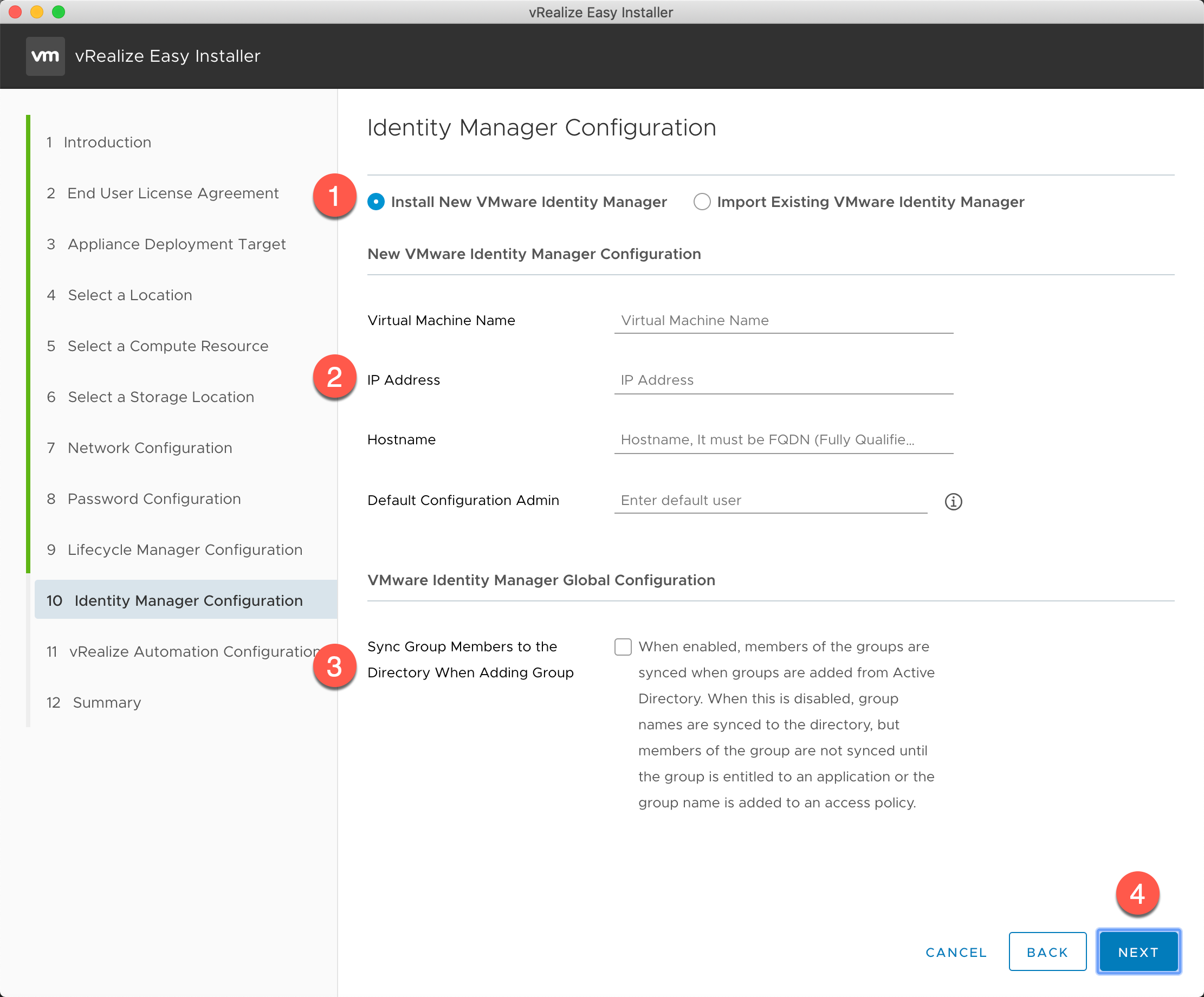Select Import Existing VMware Identity Manager

click(x=702, y=202)
